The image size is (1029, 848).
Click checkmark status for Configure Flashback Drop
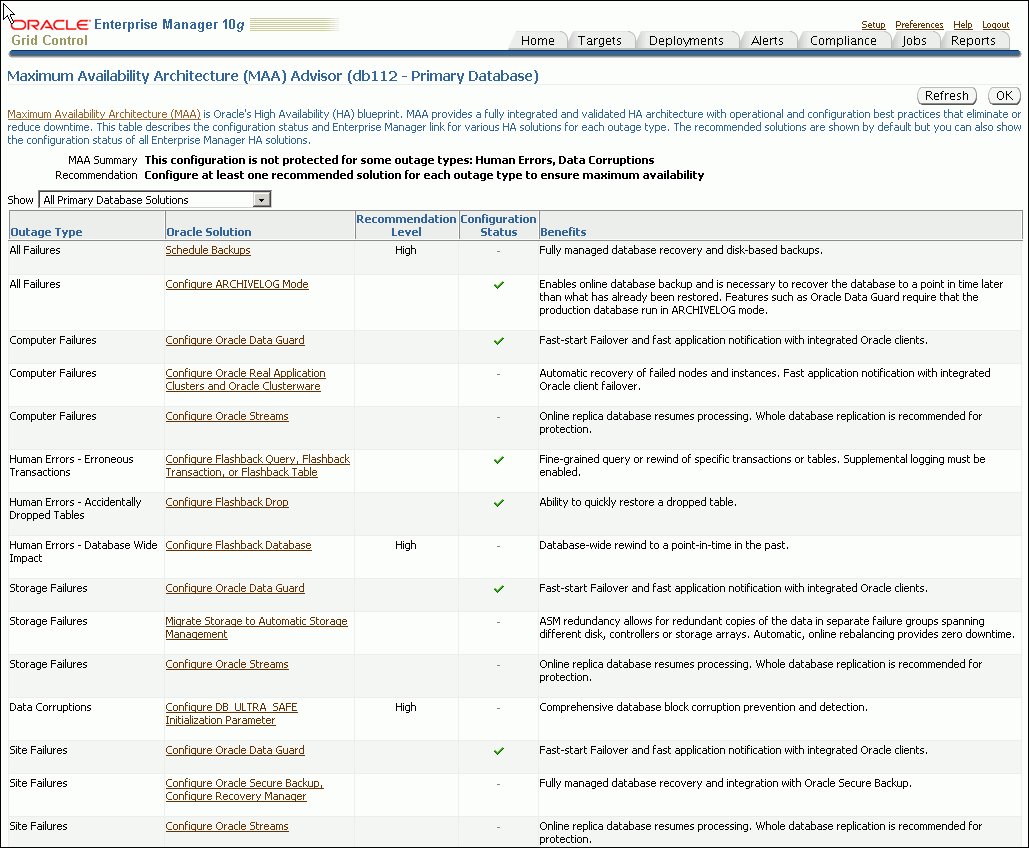click(499, 503)
